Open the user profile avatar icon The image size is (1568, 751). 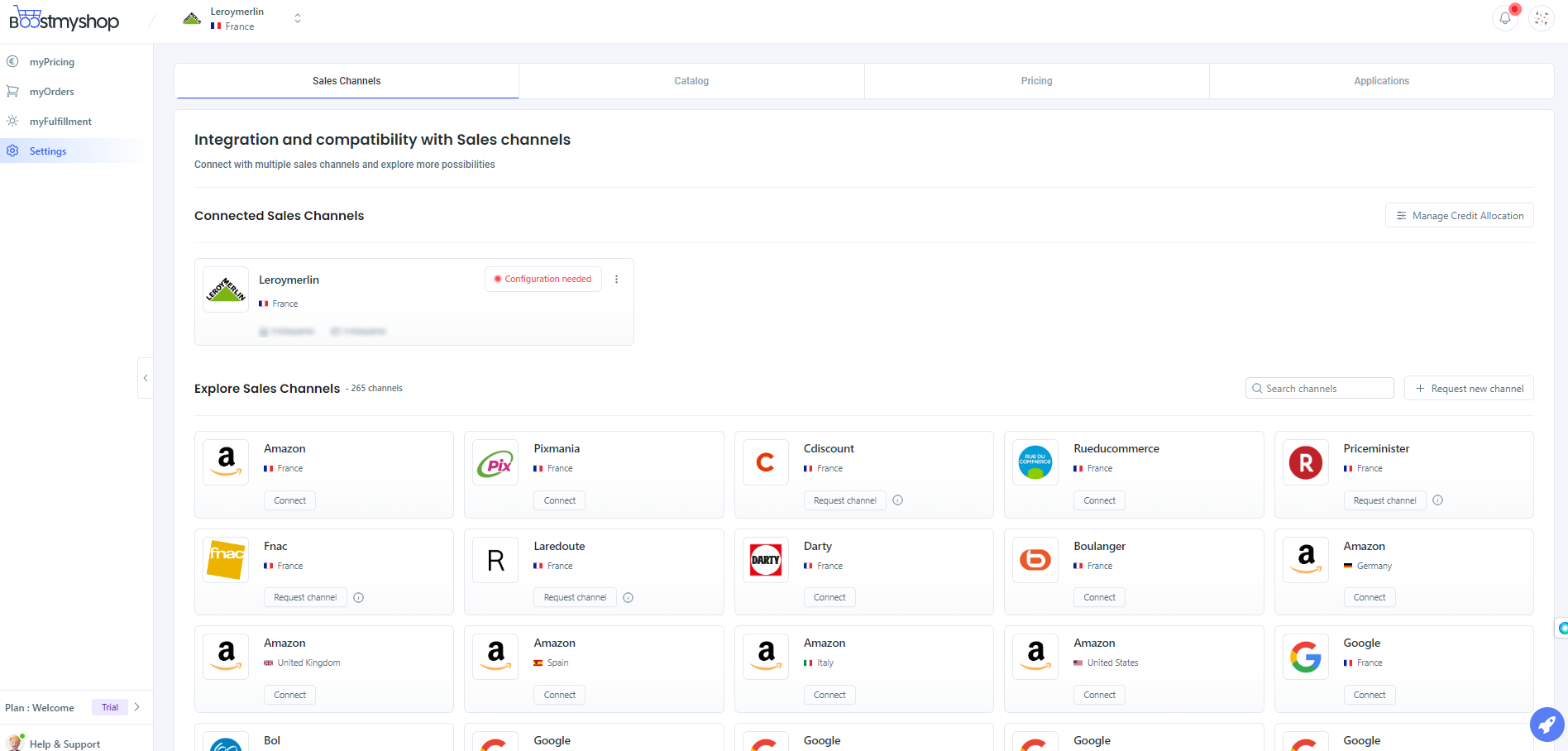pos(1541,18)
